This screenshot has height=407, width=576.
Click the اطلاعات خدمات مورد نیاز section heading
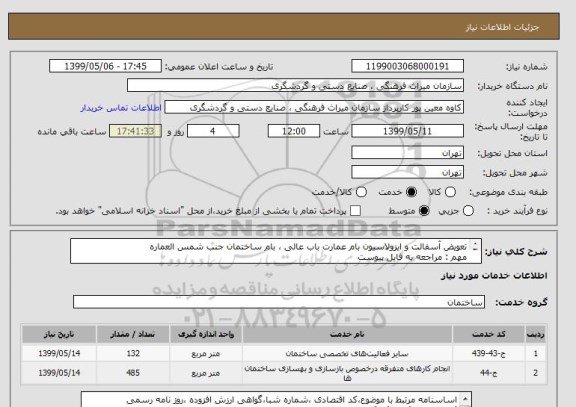pos(494,276)
